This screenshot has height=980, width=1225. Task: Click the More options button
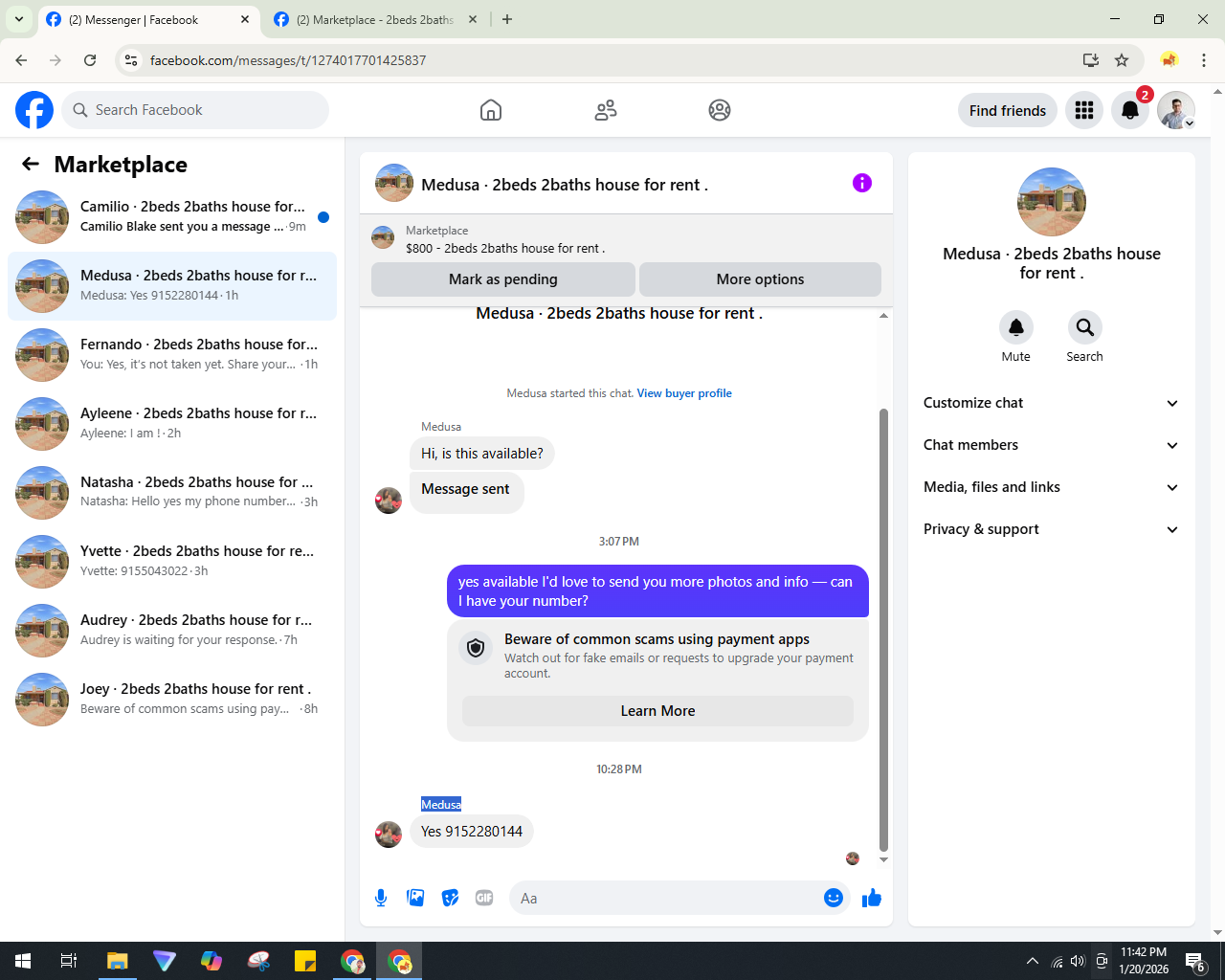click(760, 279)
